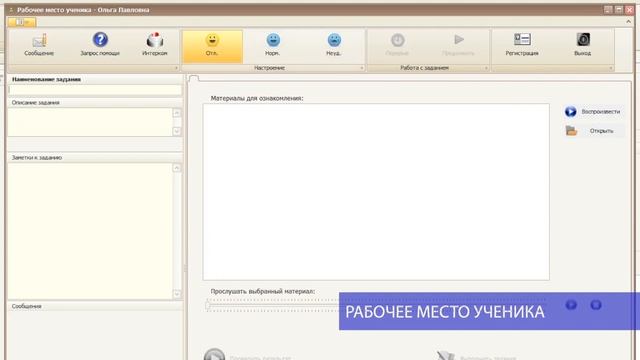Image resolution: width=640 pixels, height=360 pixels.
Task: Click the Описание задания scroll down arrow
Action: point(177,131)
